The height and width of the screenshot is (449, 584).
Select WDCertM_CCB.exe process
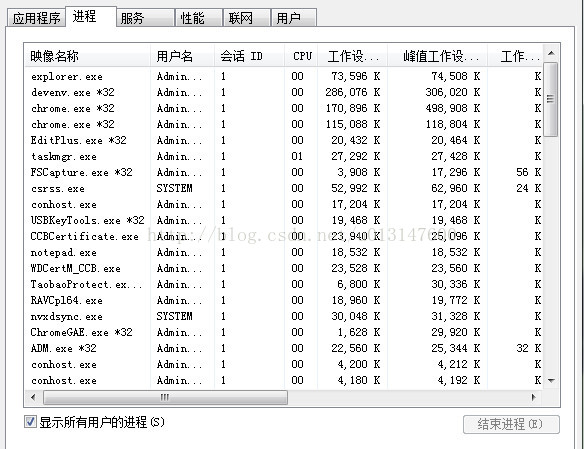pyautogui.click(x=284, y=268)
